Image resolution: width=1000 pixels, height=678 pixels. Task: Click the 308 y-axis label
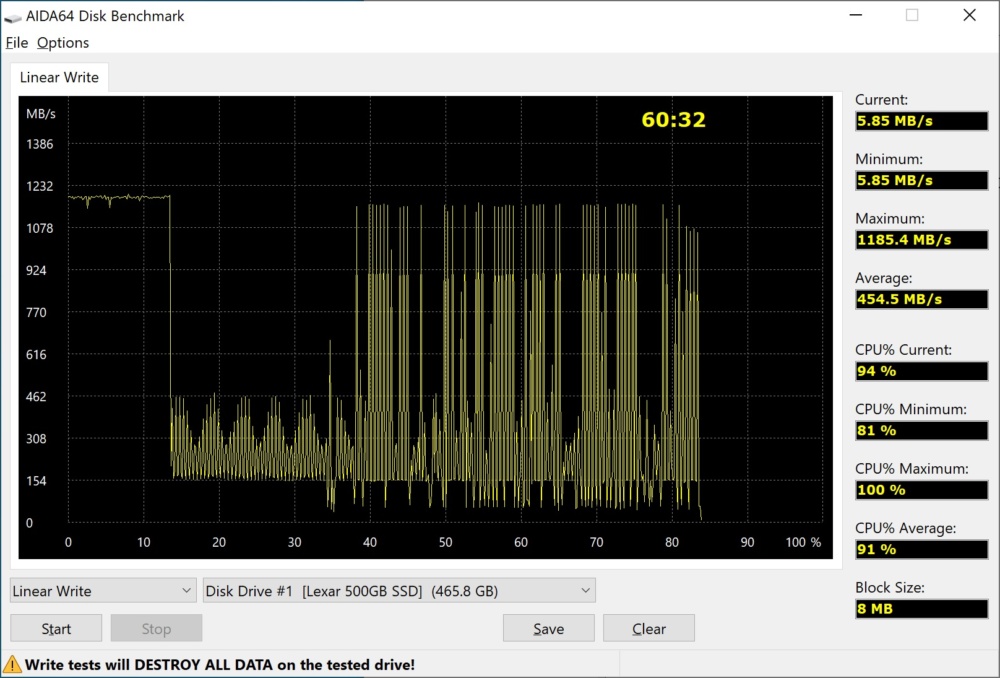coord(36,439)
